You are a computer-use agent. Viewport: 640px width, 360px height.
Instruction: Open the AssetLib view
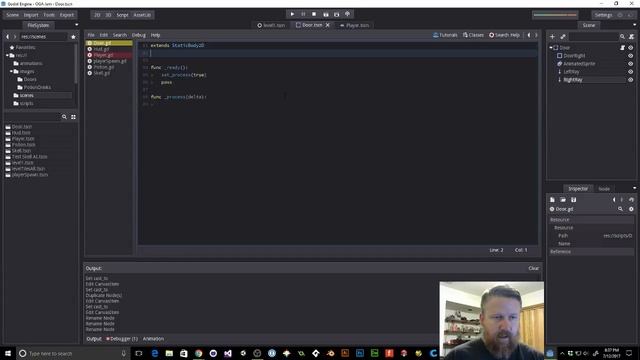pos(142,15)
